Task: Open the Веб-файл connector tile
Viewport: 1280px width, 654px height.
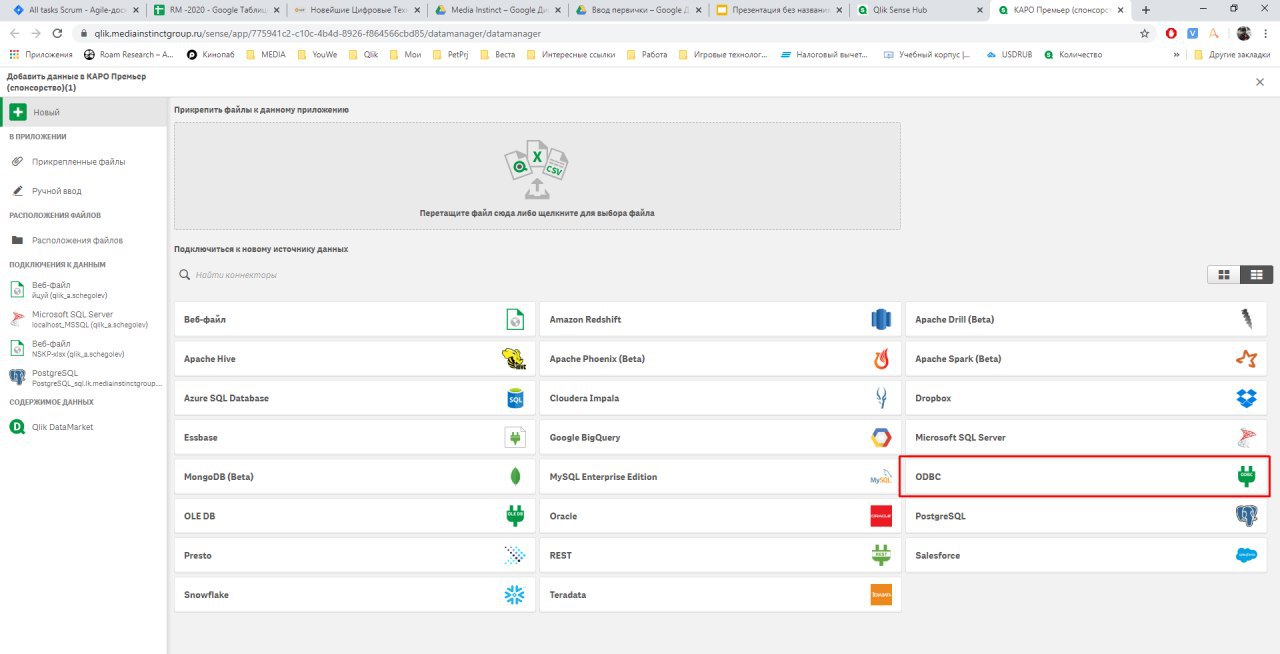Action: click(354, 319)
